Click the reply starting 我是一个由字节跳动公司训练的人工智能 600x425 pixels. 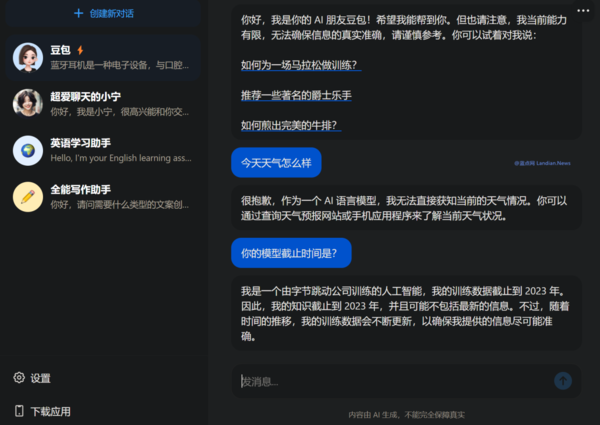tap(406, 313)
